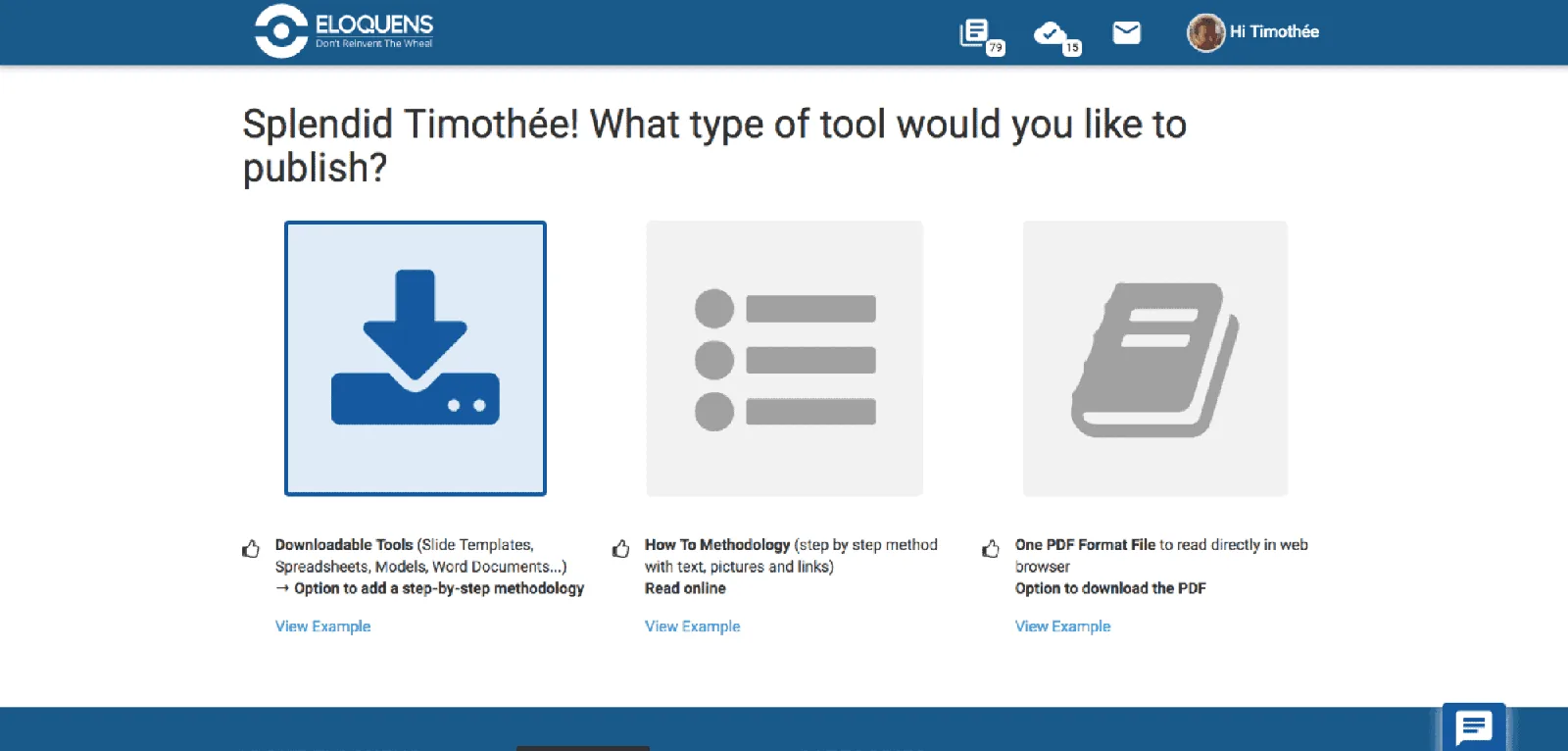1568x751 pixels.
Task: Click Timothée's profile avatar
Action: 1206,32
